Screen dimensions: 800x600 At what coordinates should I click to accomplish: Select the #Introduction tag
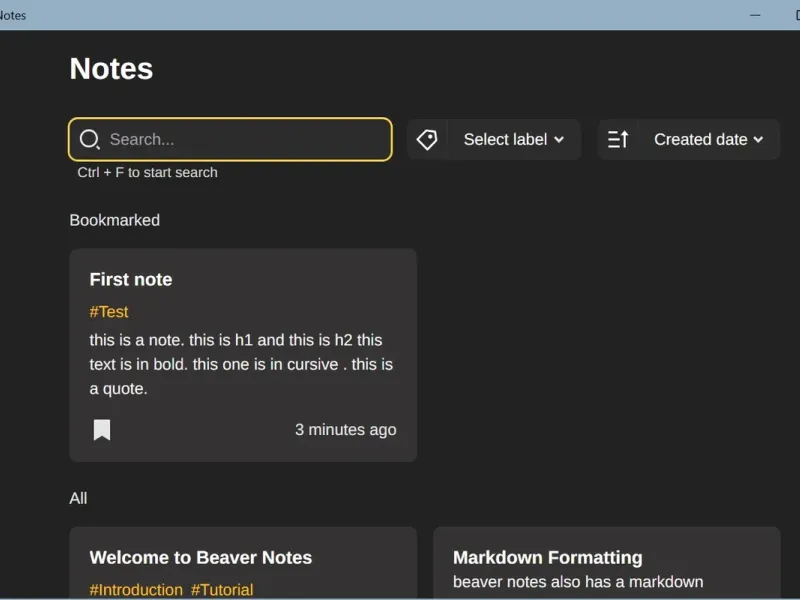tap(136, 590)
